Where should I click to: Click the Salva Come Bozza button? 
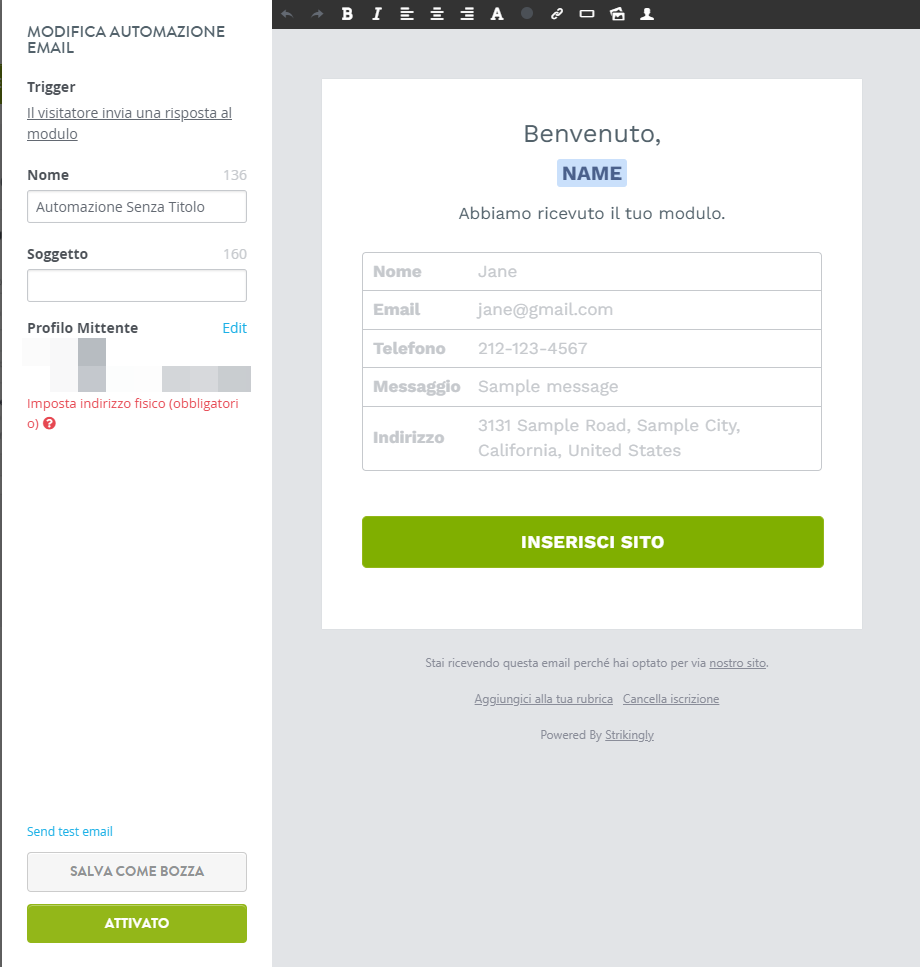pos(137,871)
